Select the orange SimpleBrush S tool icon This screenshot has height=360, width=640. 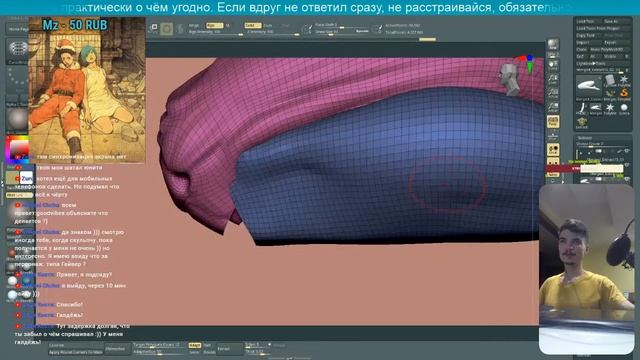click(624, 93)
